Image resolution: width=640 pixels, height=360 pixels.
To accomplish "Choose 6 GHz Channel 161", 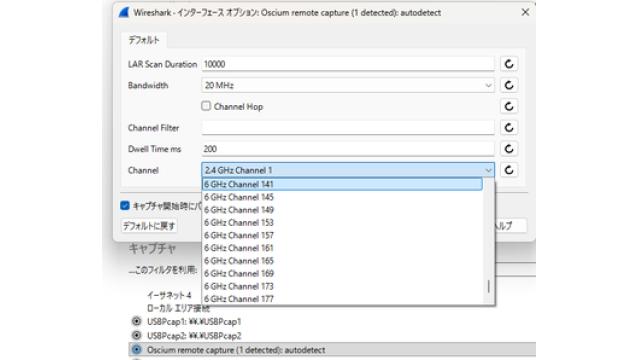I will click(342, 248).
